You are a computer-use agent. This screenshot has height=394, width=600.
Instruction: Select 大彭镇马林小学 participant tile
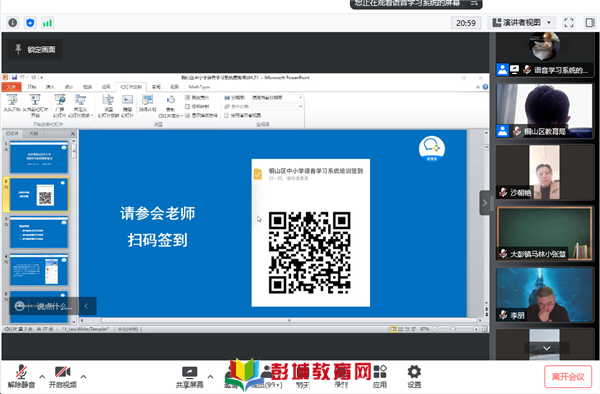(544, 233)
